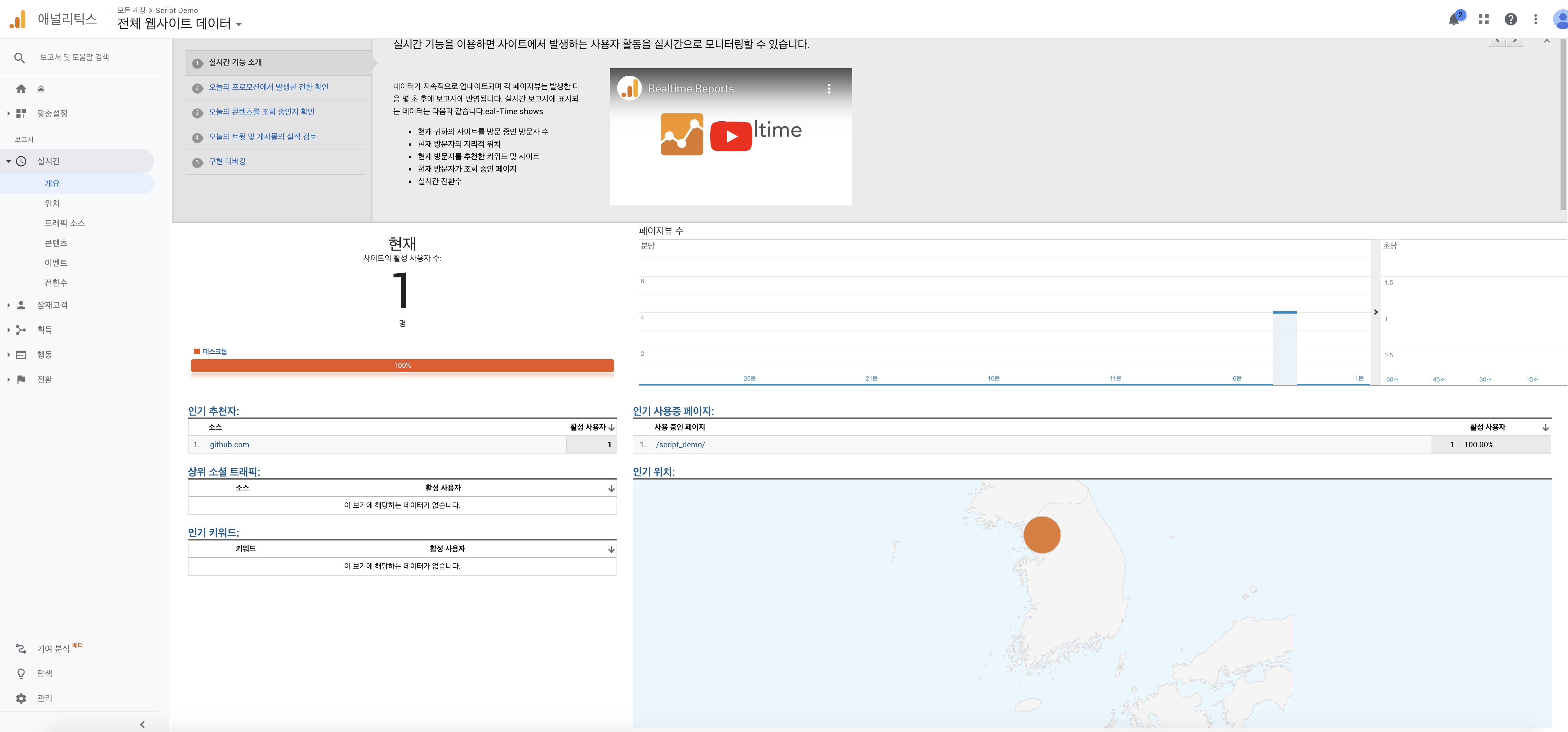The width and height of the screenshot is (1568, 732).
Task: Click the help question mark icon
Action: click(x=1510, y=20)
